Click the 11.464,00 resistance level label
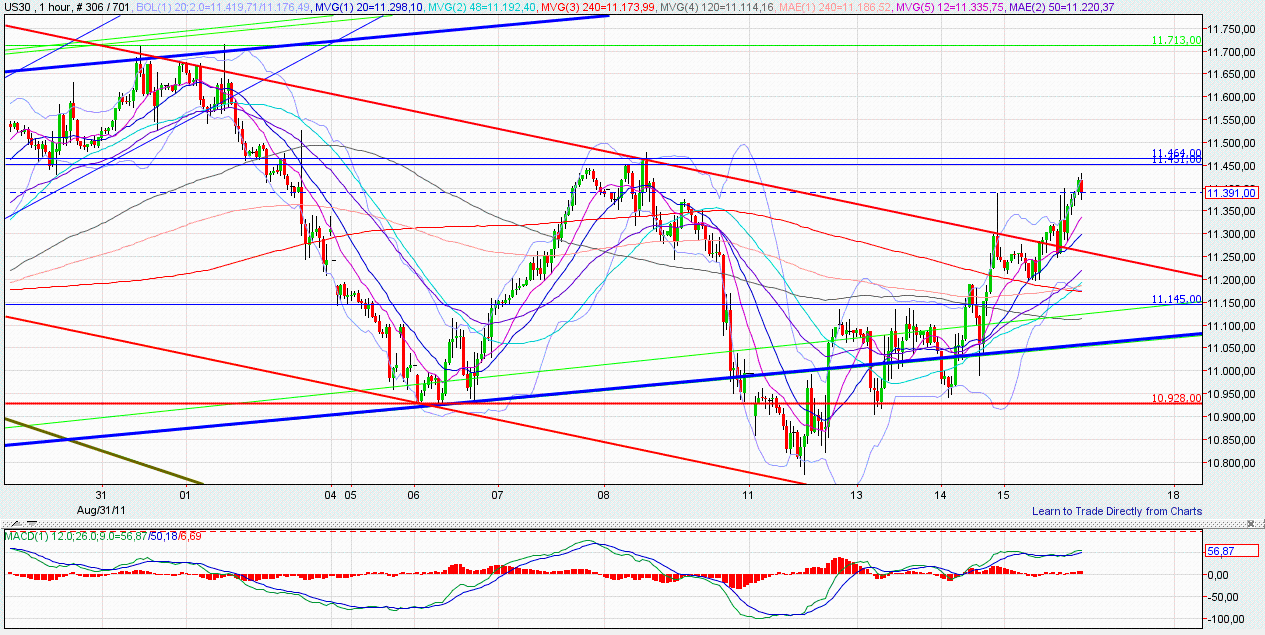This screenshot has height=635, width=1265. [x=1176, y=153]
